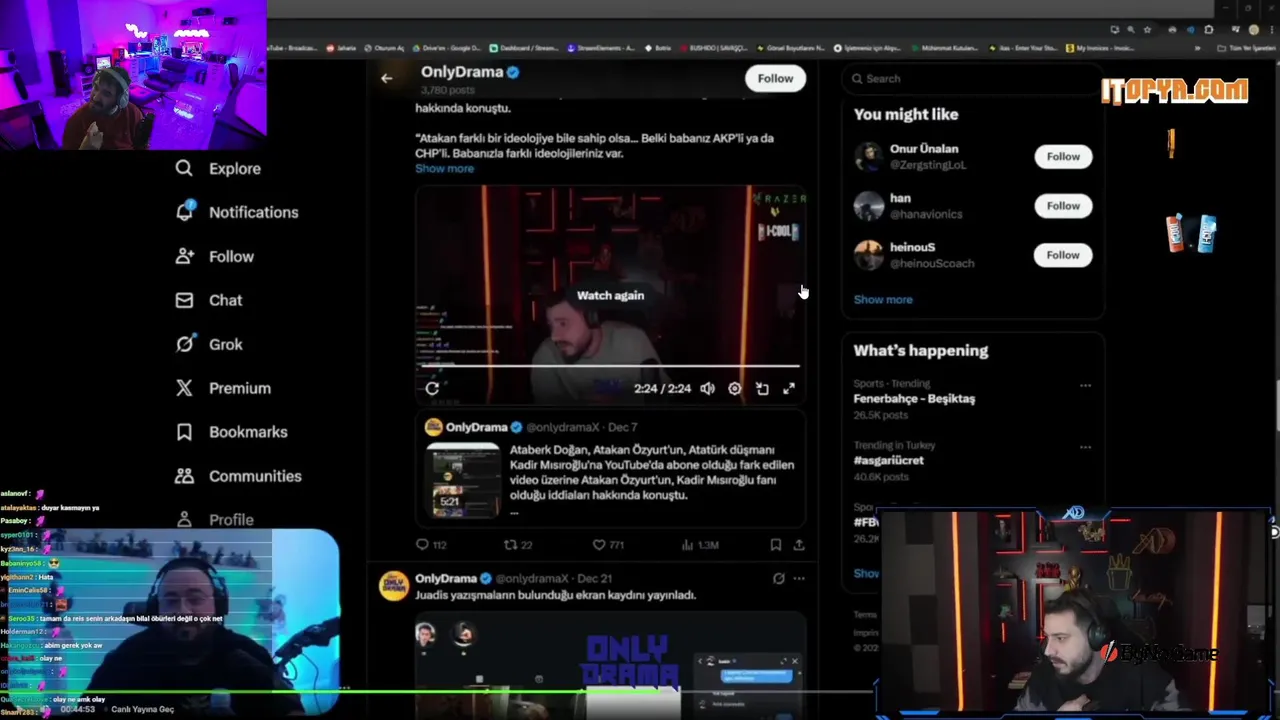Share the post using the share icon

click(799, 545)
